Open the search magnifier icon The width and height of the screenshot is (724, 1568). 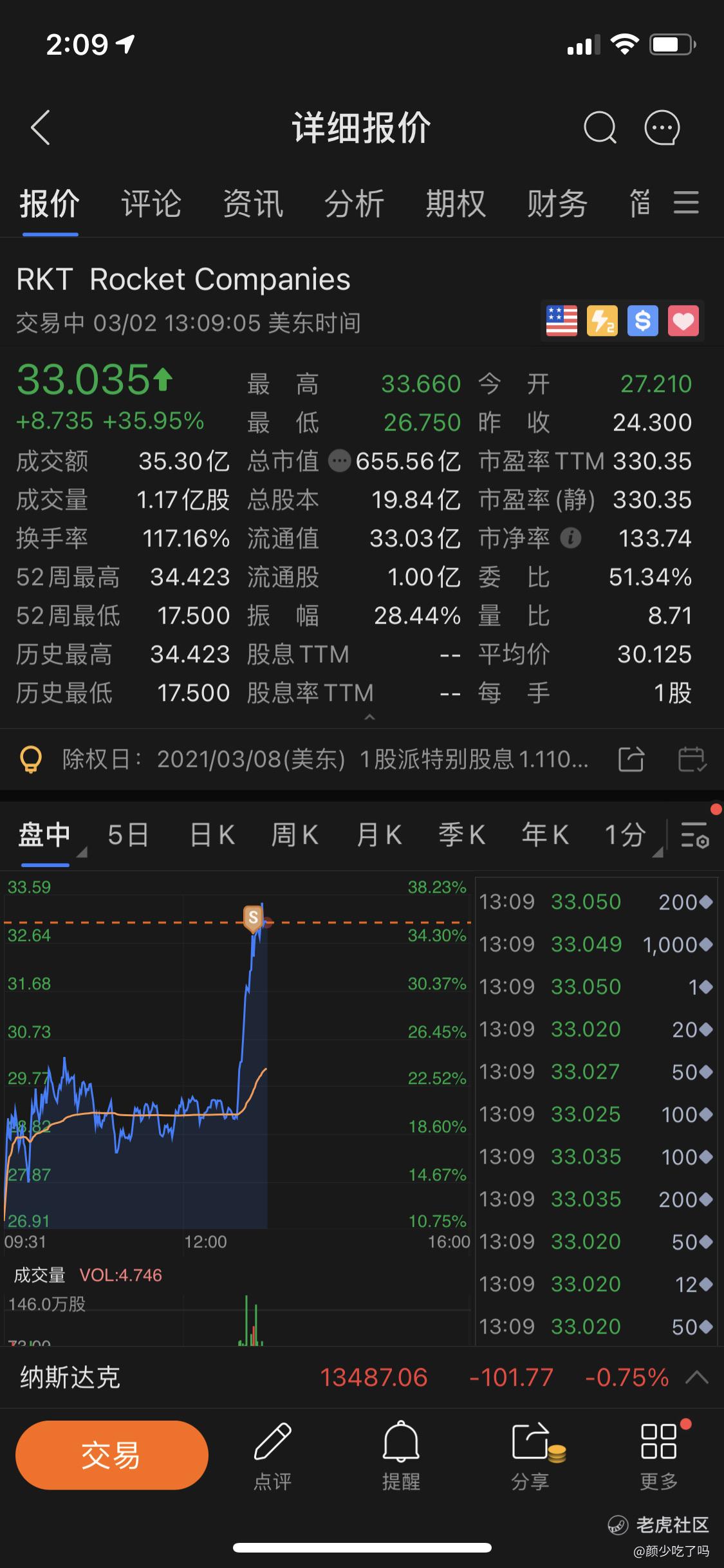point(600,127)
